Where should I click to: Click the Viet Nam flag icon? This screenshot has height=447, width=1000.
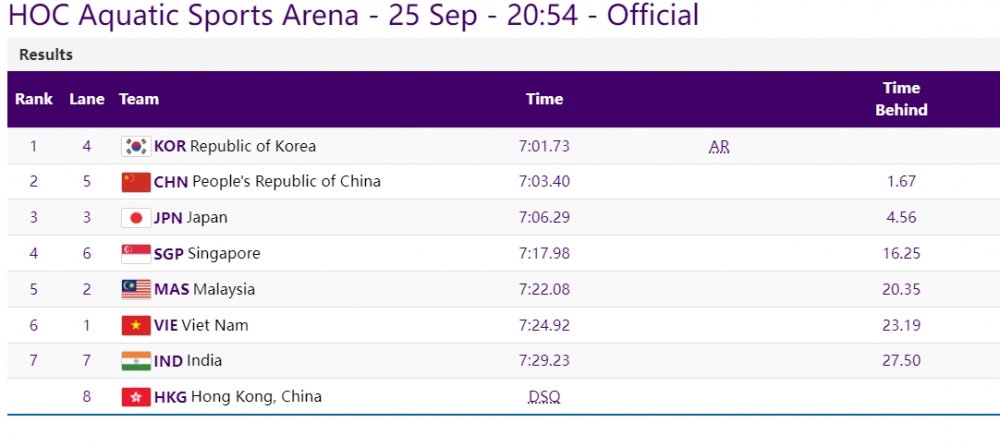136,325
